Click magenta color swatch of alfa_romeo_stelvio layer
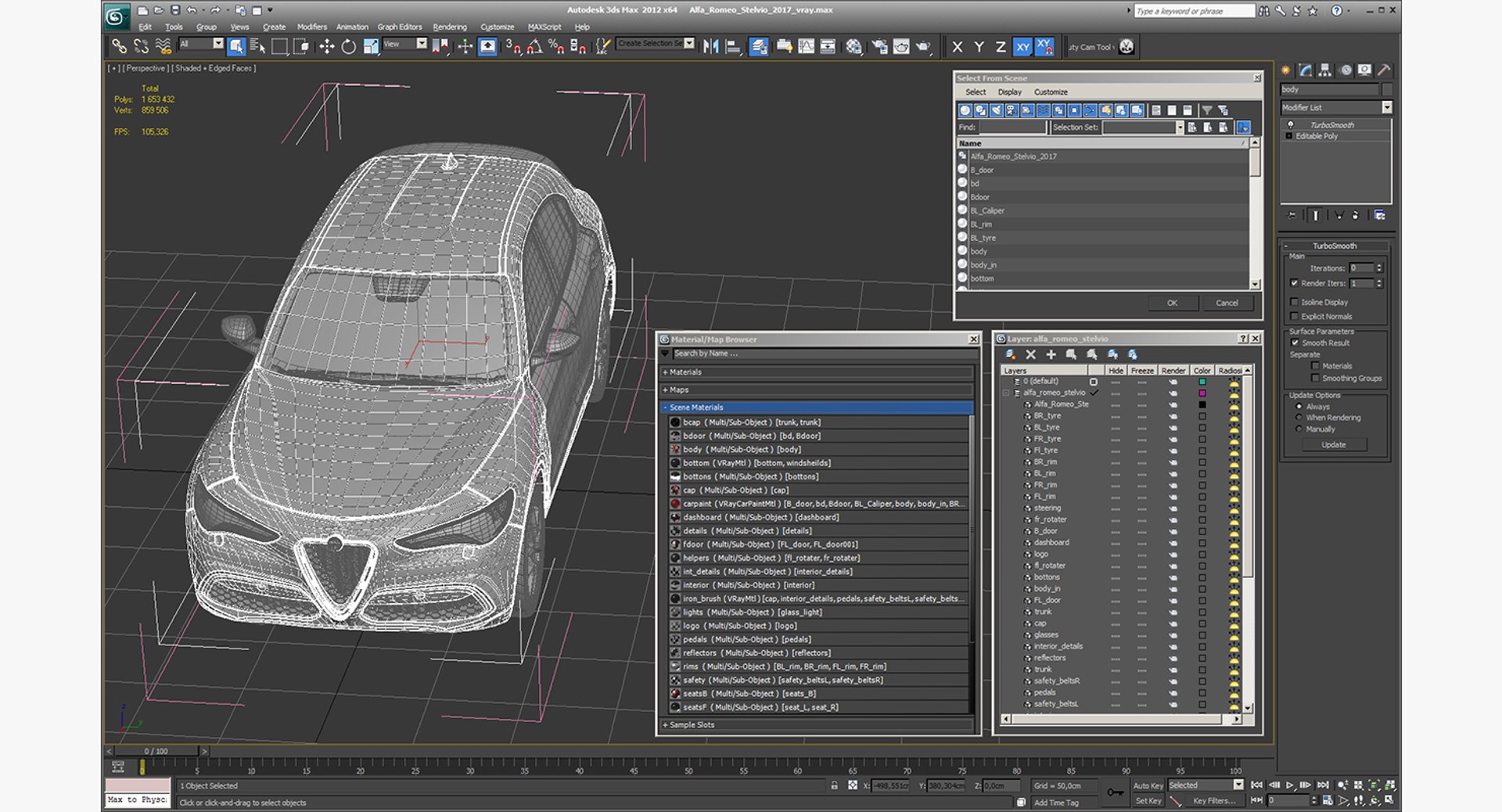Viewport: 1502px width, 812px height. 1202,393
